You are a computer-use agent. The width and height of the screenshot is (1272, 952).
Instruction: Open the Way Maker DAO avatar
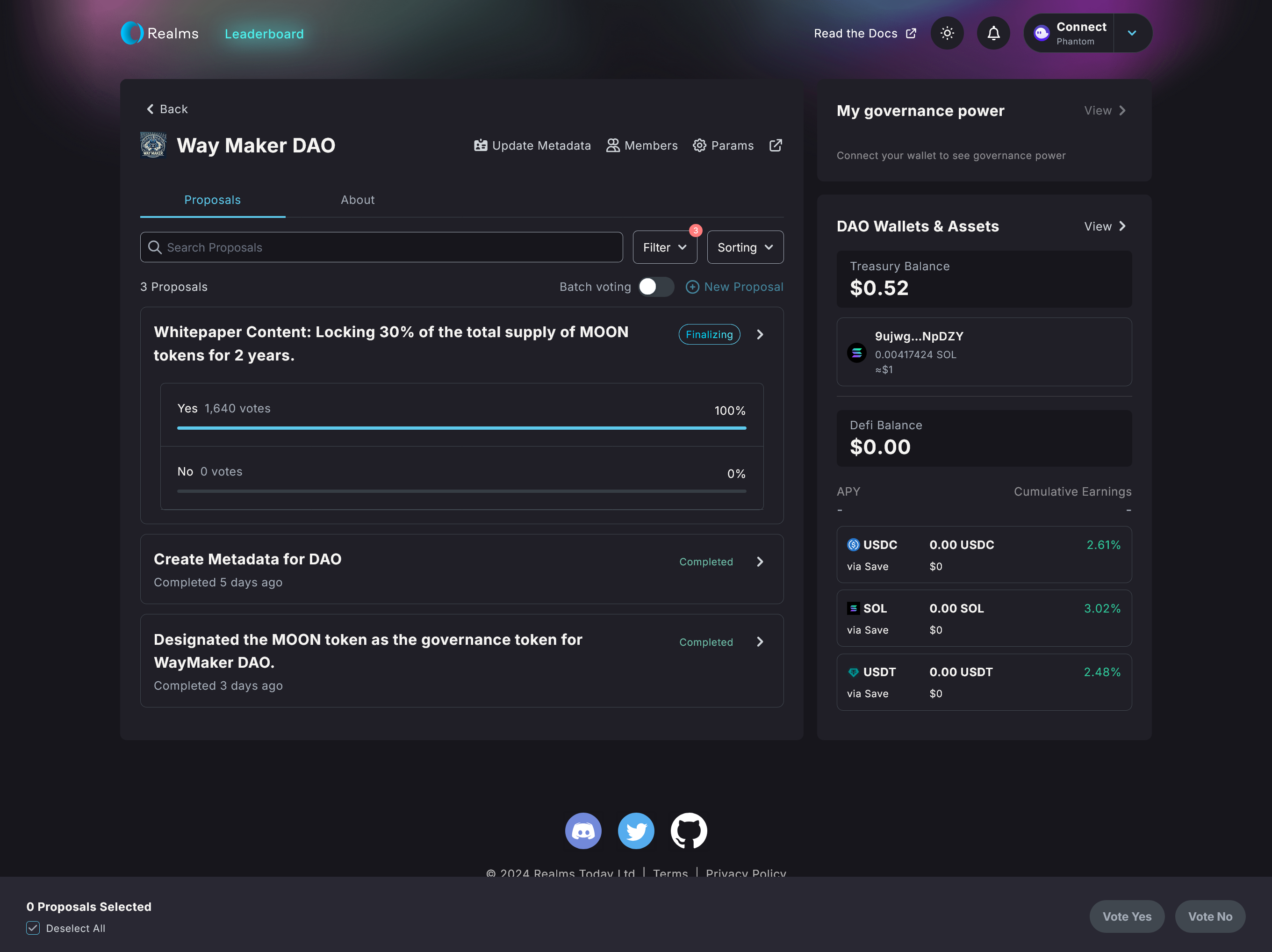(153, 145)
